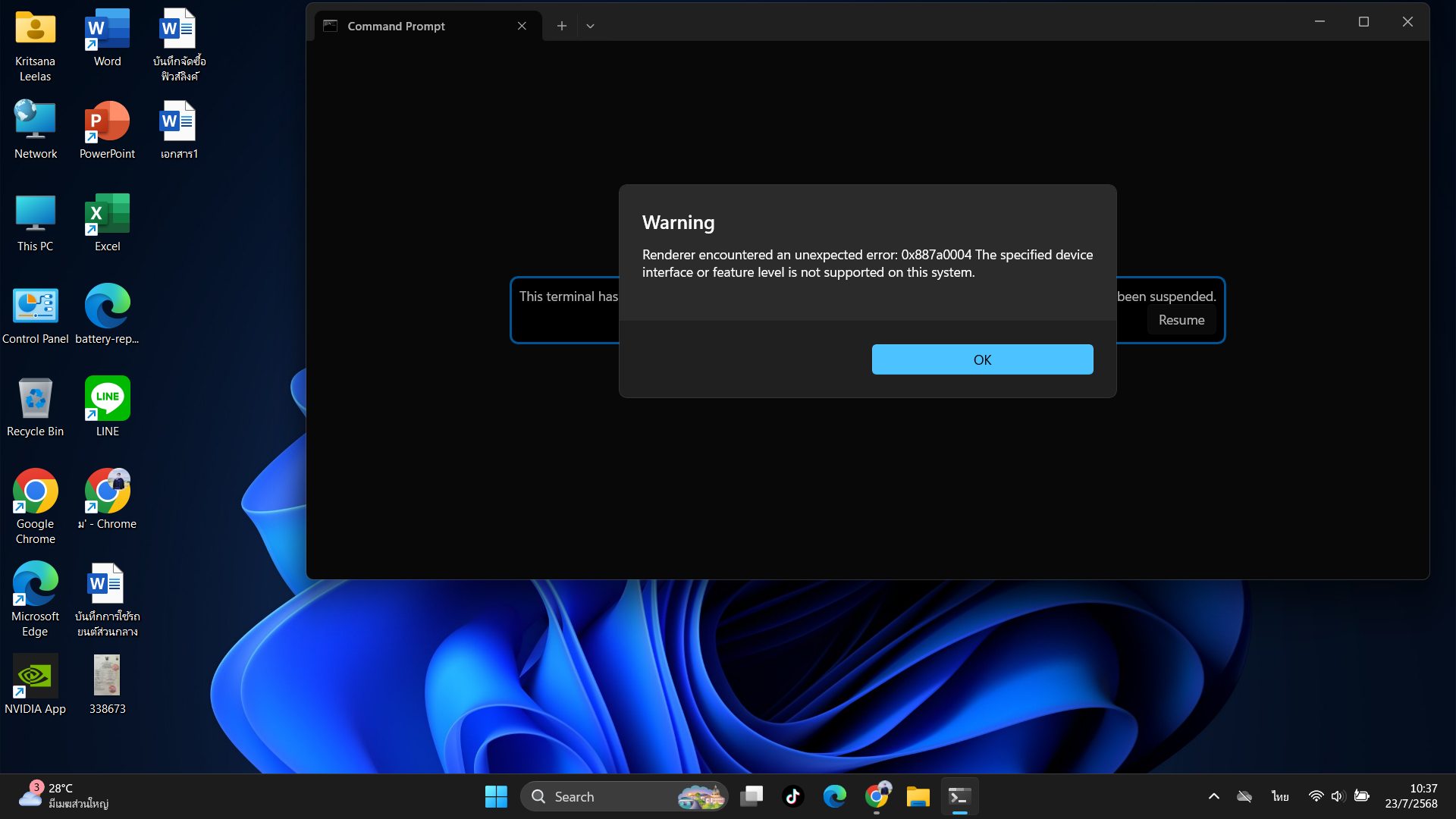Open the Chrome profile shortcut with avatar
Viewport: 1456px width, 819px height.
coord(107,499)
